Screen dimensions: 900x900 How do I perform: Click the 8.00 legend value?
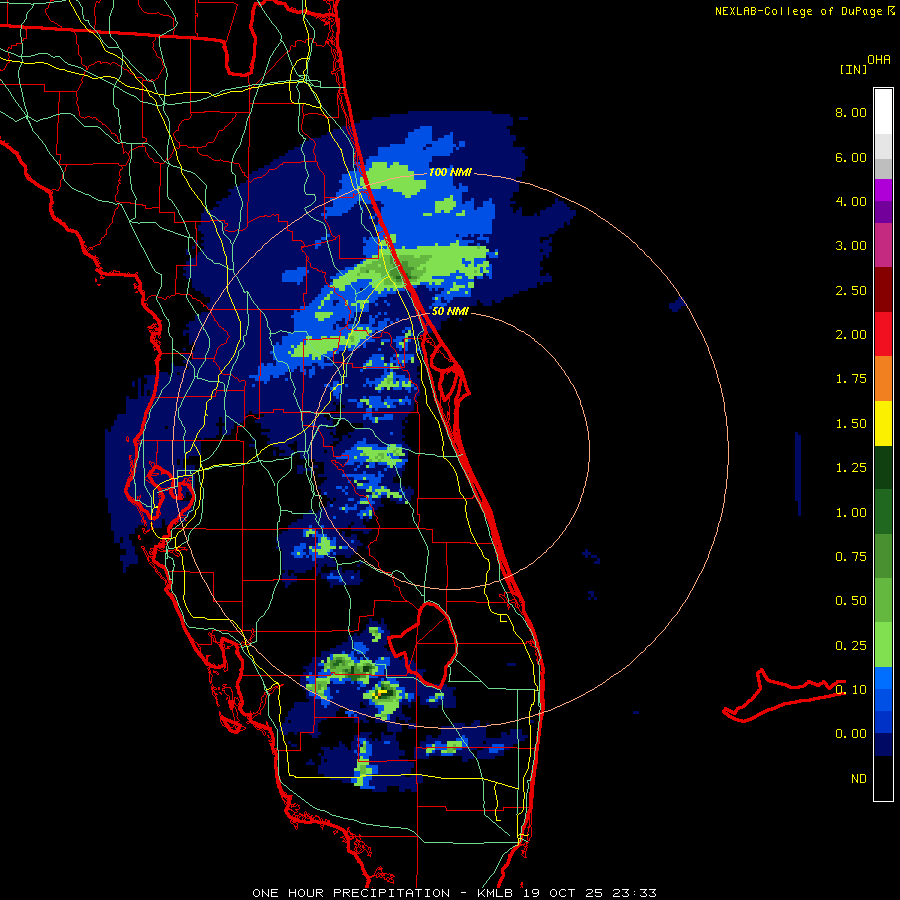tap(851, 112)
